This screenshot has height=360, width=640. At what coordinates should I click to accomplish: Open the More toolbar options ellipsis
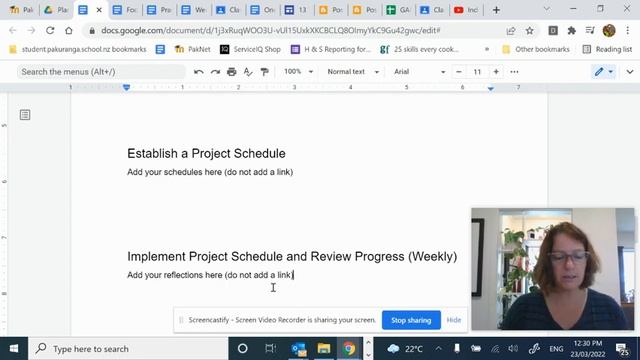(514, 72)
